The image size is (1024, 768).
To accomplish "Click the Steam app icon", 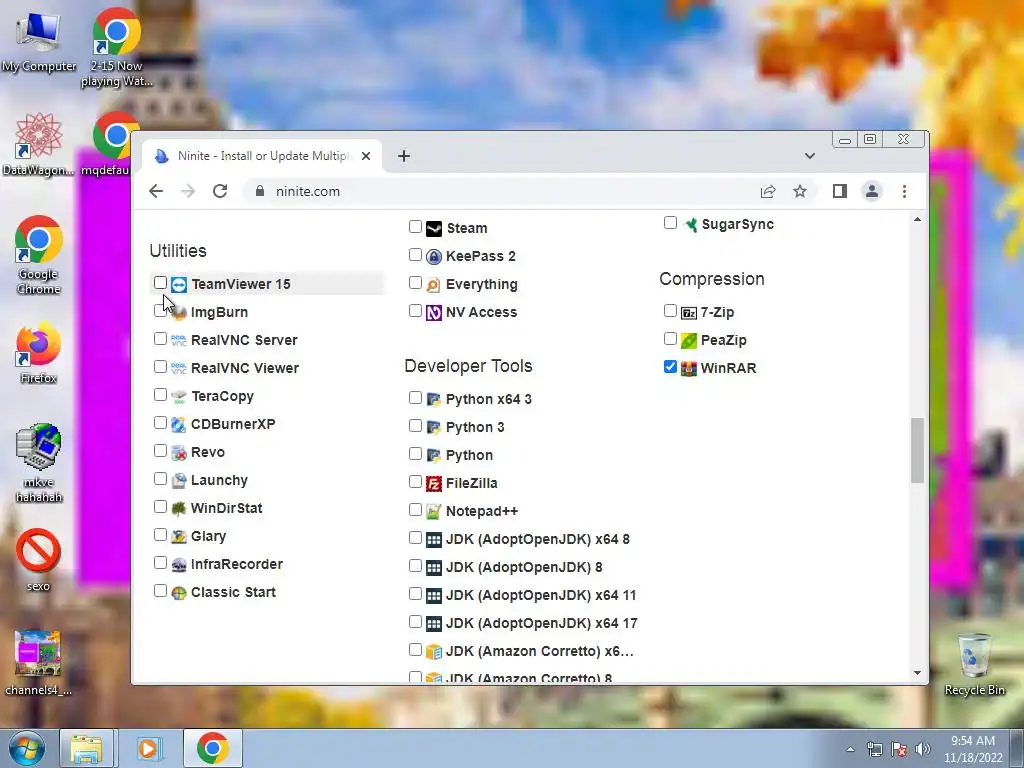I will 434,229.
